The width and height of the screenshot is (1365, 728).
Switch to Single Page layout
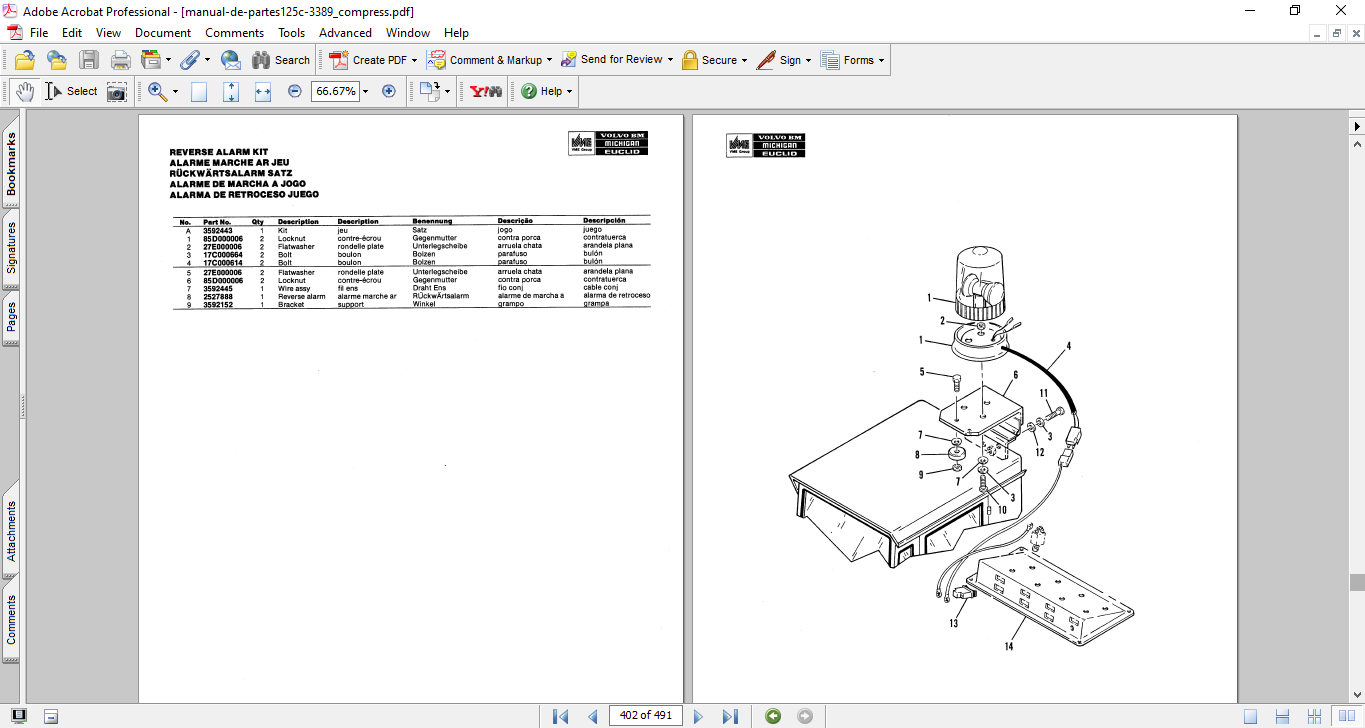click(1250, 716)
